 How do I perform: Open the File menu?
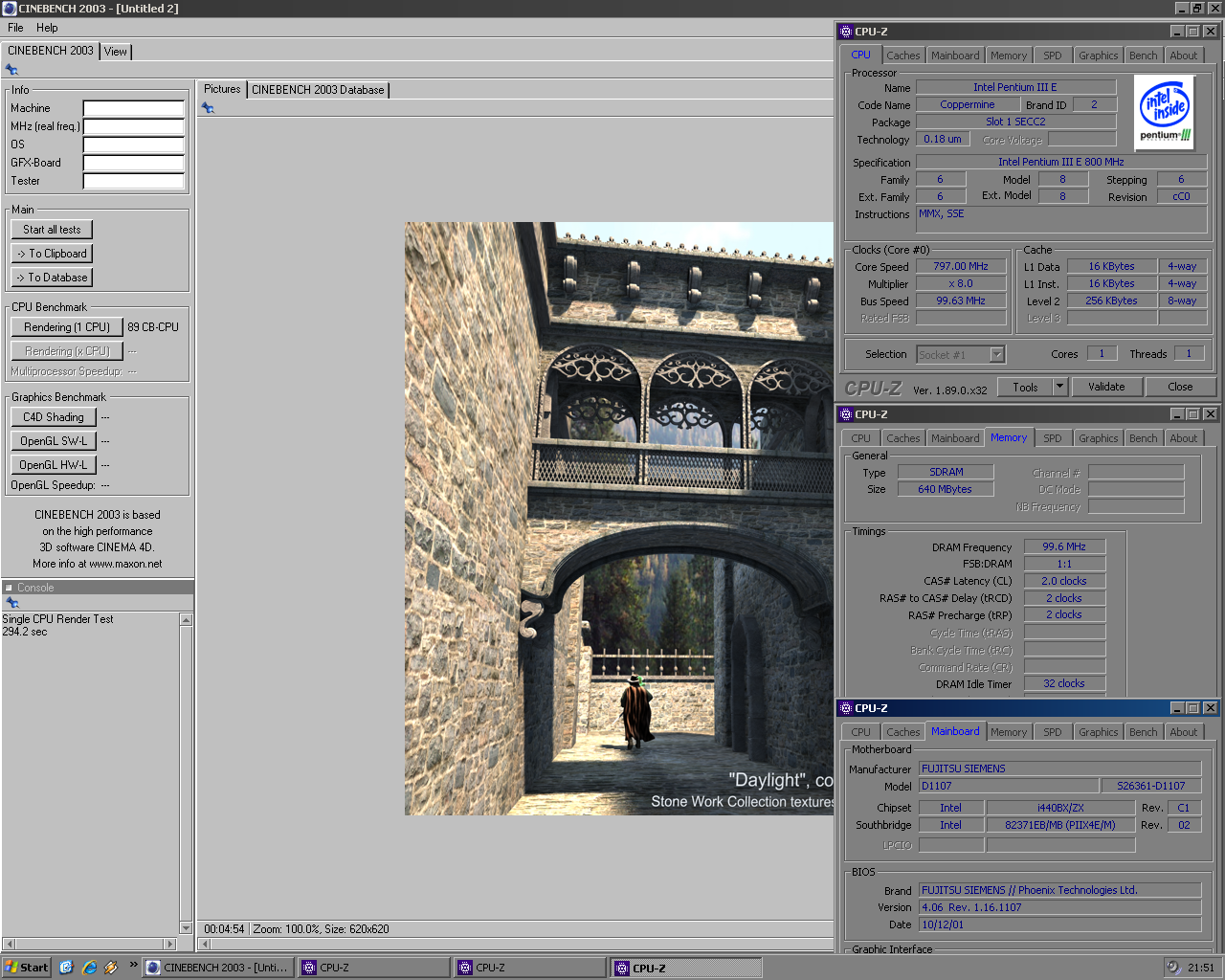pyautogui.click(x=15, y=28)
